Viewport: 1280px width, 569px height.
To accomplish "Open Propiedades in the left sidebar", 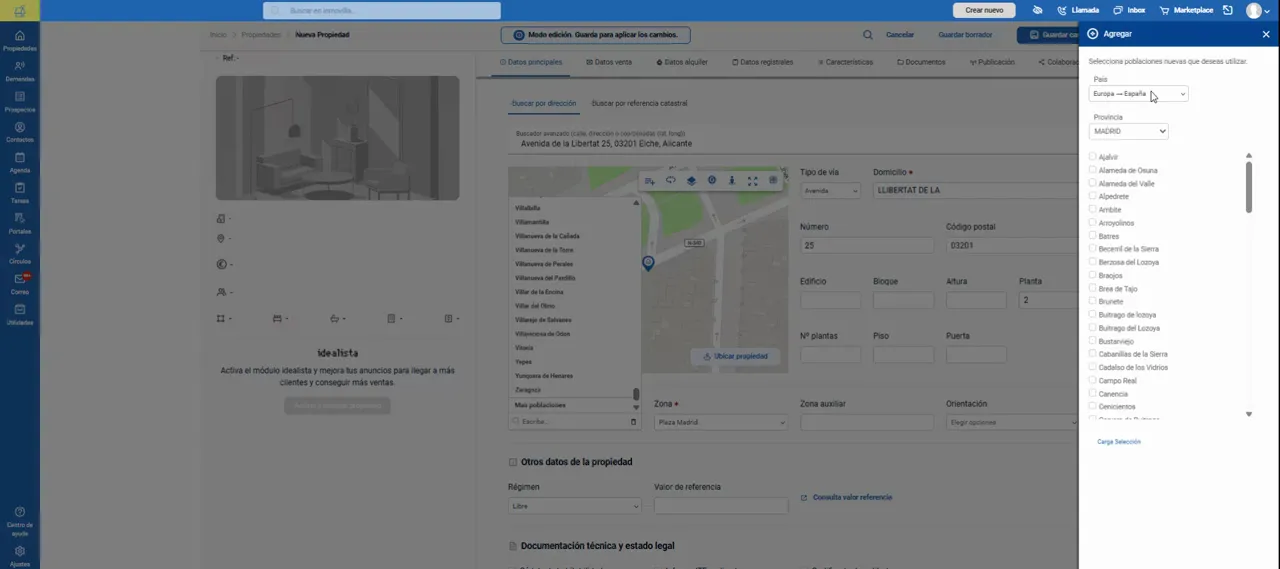I will coord(19,41).
